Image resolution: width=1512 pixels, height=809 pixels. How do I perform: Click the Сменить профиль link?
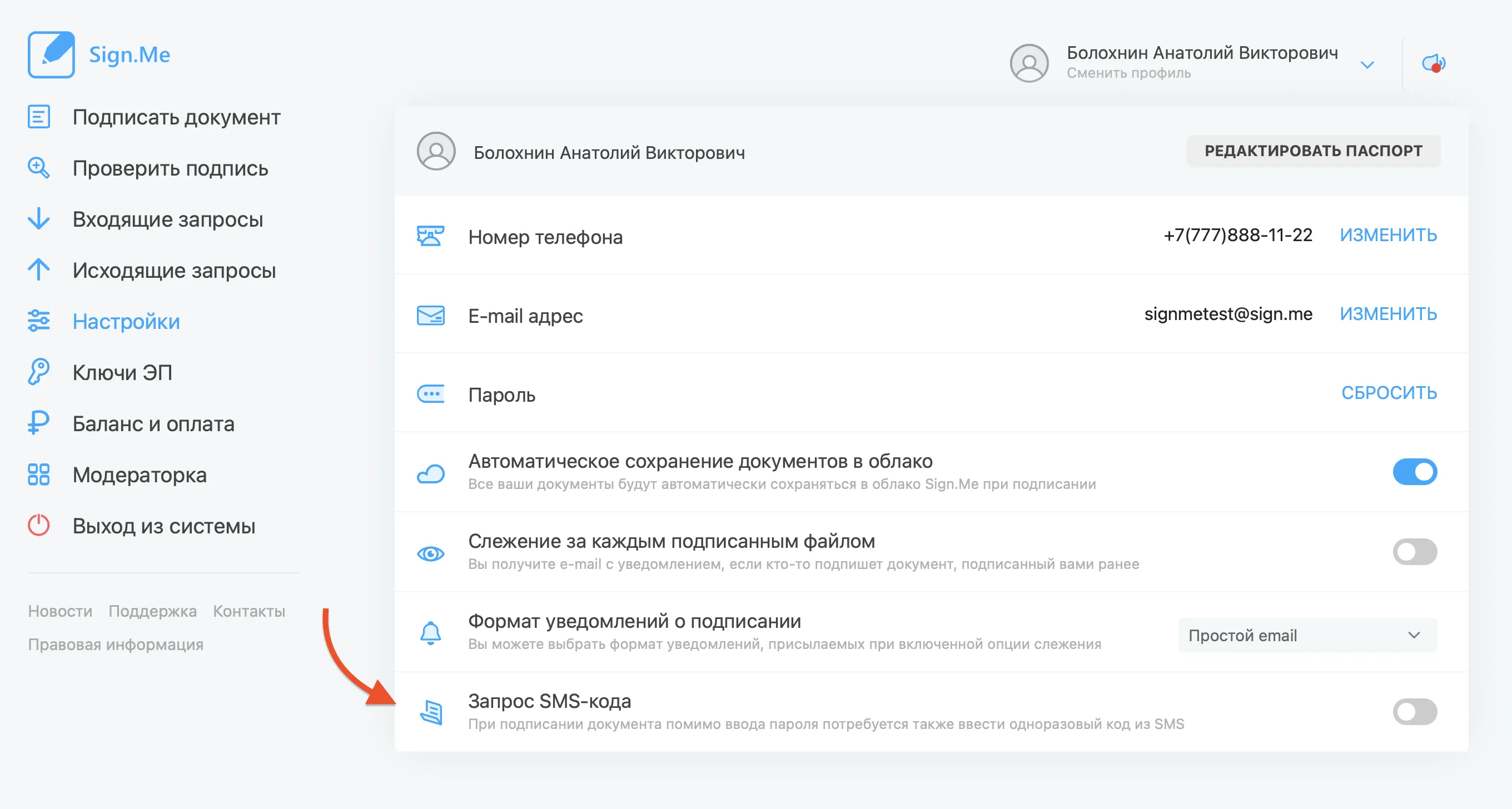pos(1128,73)
